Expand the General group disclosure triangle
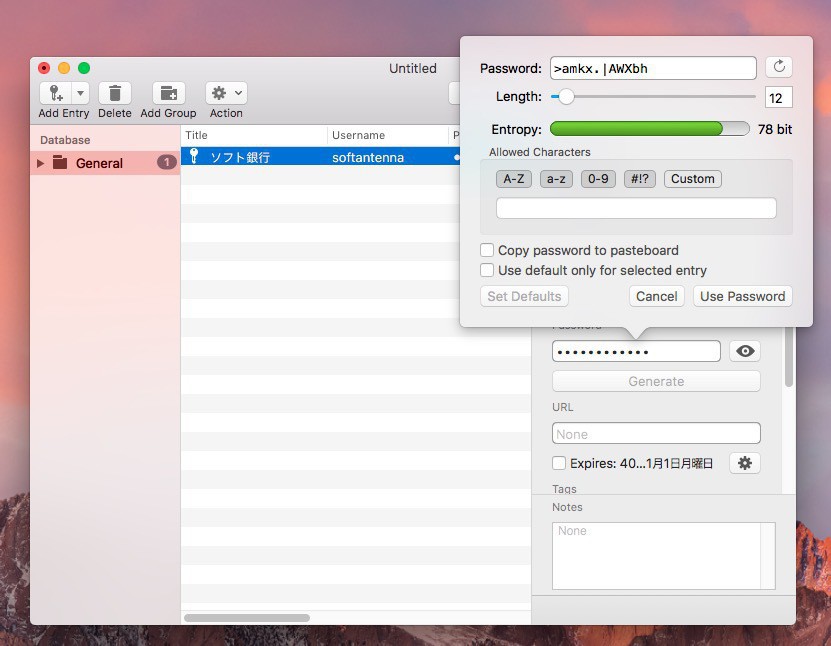Viewport: 831px width, 646px height. tap(41, 163)
